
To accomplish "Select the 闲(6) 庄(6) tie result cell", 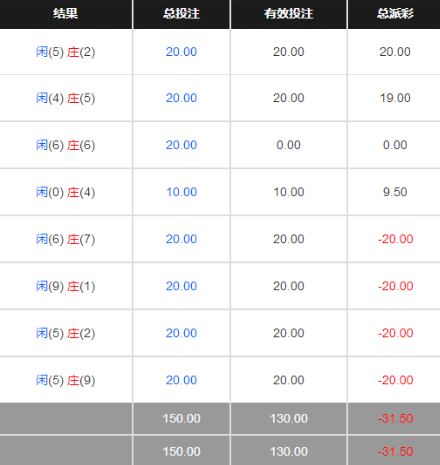I will pos(65,145).
